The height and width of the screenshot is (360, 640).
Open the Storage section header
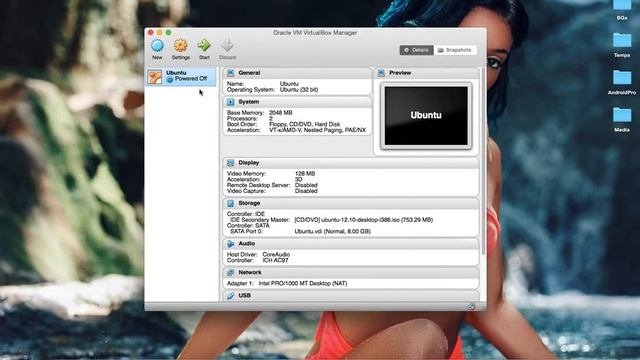pyautogui.click(x=351, y=203)
